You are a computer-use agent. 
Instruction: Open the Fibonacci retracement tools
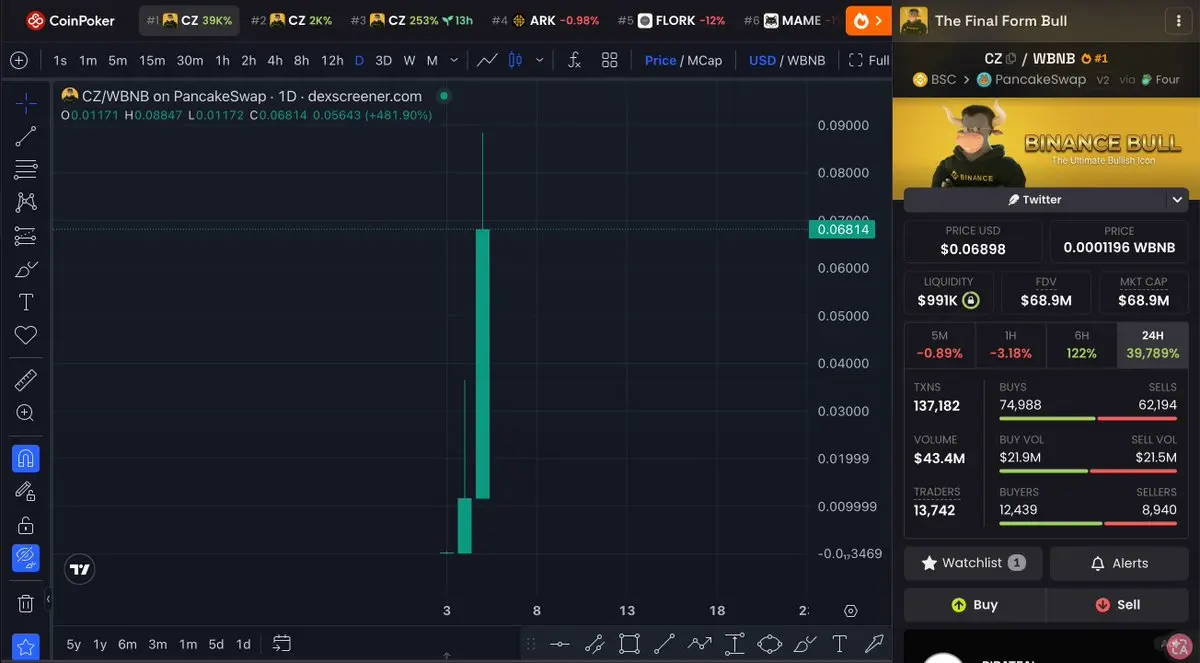point(26,169)
